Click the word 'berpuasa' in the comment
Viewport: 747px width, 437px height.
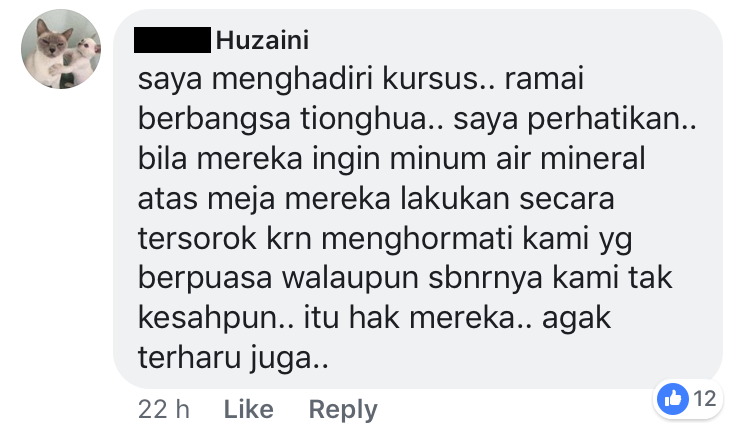point(205,278)
